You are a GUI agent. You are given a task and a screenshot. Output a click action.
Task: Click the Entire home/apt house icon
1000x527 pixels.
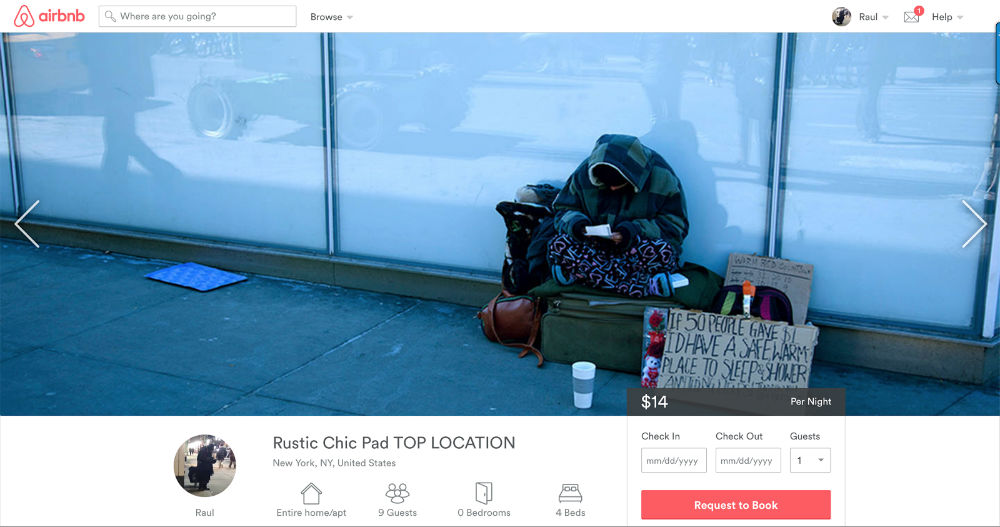coord(311,493)
